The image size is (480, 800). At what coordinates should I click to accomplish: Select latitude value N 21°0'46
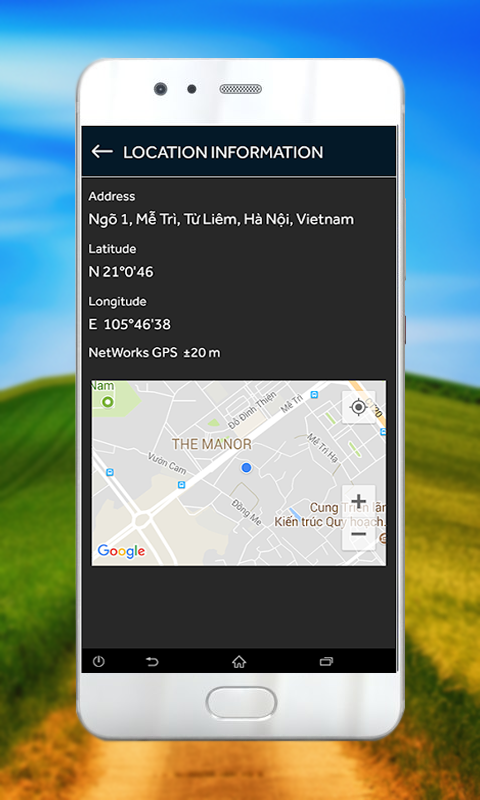coord(121,272)
